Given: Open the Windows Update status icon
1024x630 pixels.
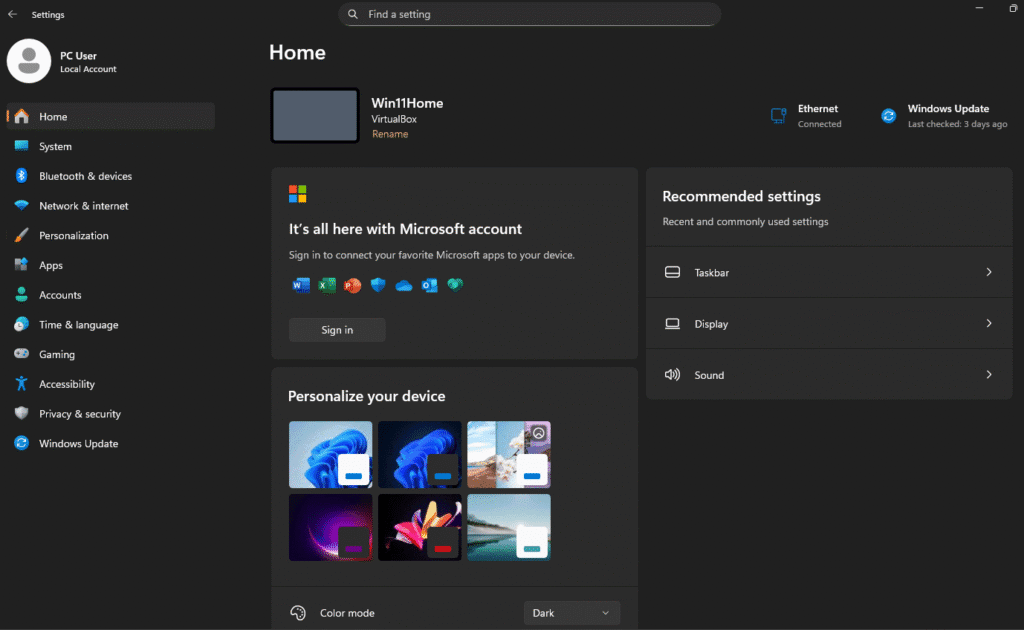Looking at the screenshot, I should 888,115.
